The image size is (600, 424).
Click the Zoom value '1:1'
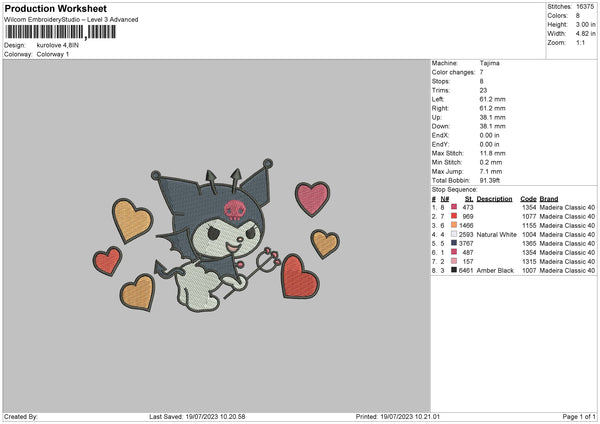[580, 42]
